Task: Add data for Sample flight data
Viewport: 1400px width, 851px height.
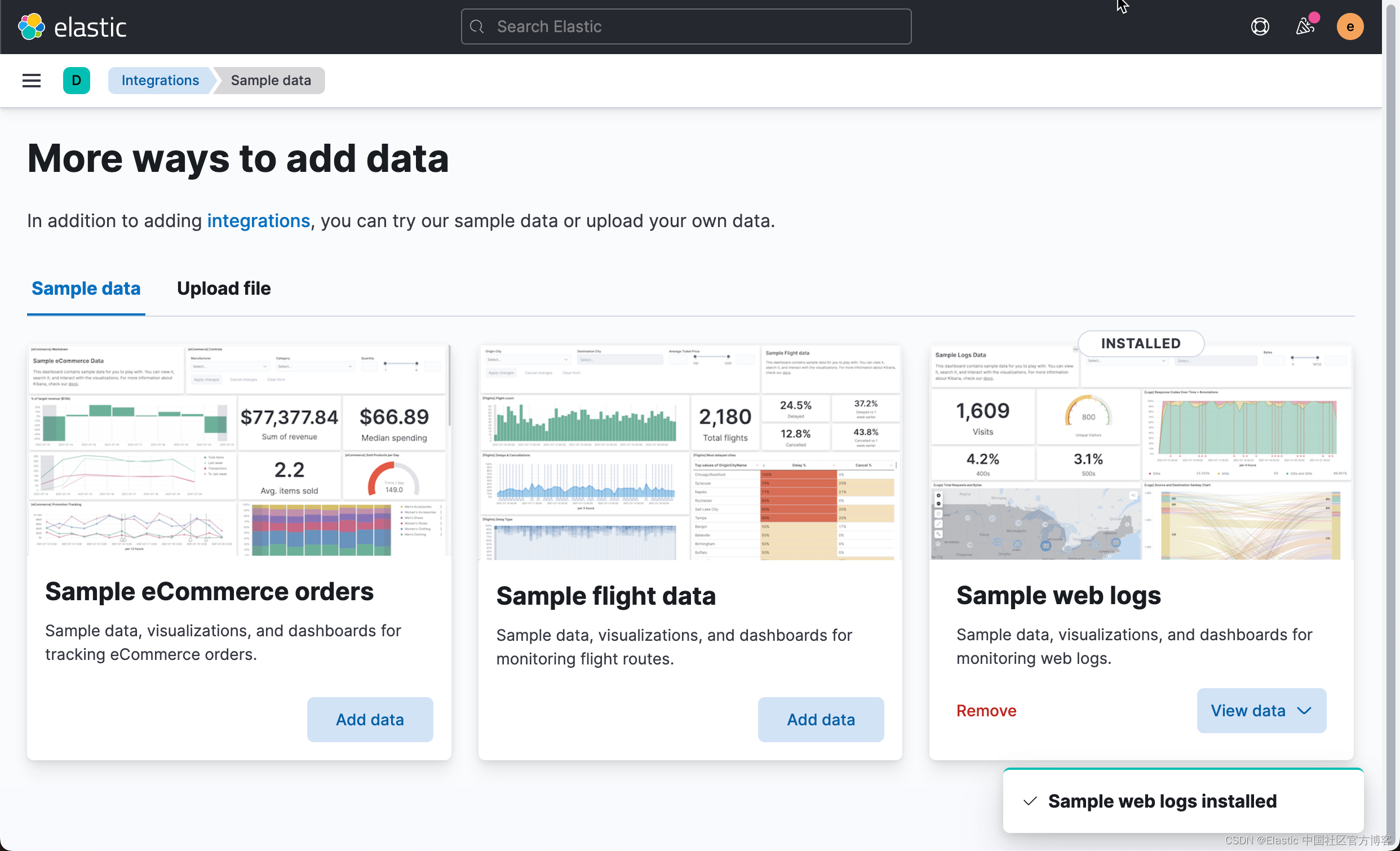Action: (x=821, y=720)
